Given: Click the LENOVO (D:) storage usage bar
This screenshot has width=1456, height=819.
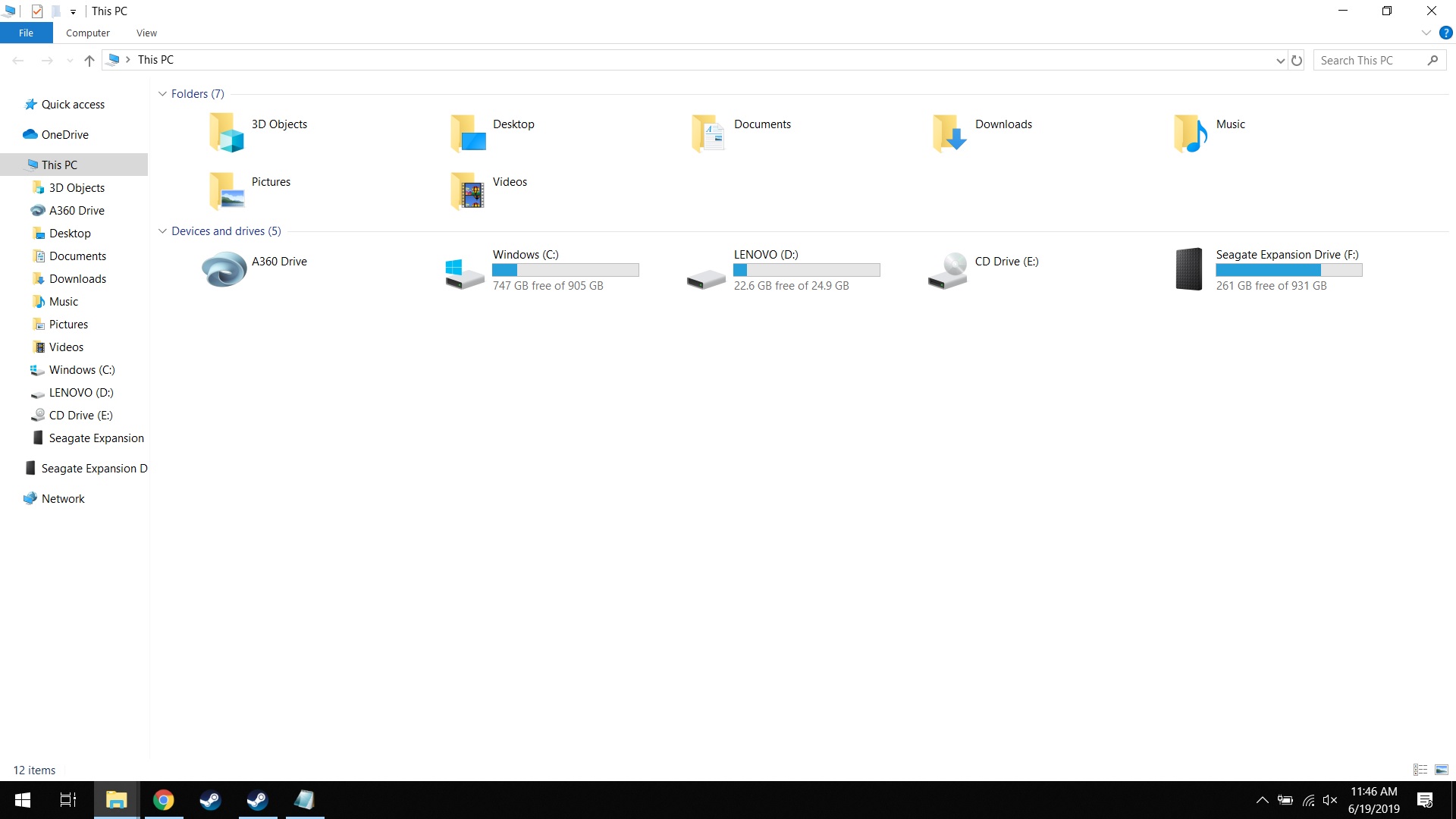Looking at the screenshot, I should (x=807, y=270).
